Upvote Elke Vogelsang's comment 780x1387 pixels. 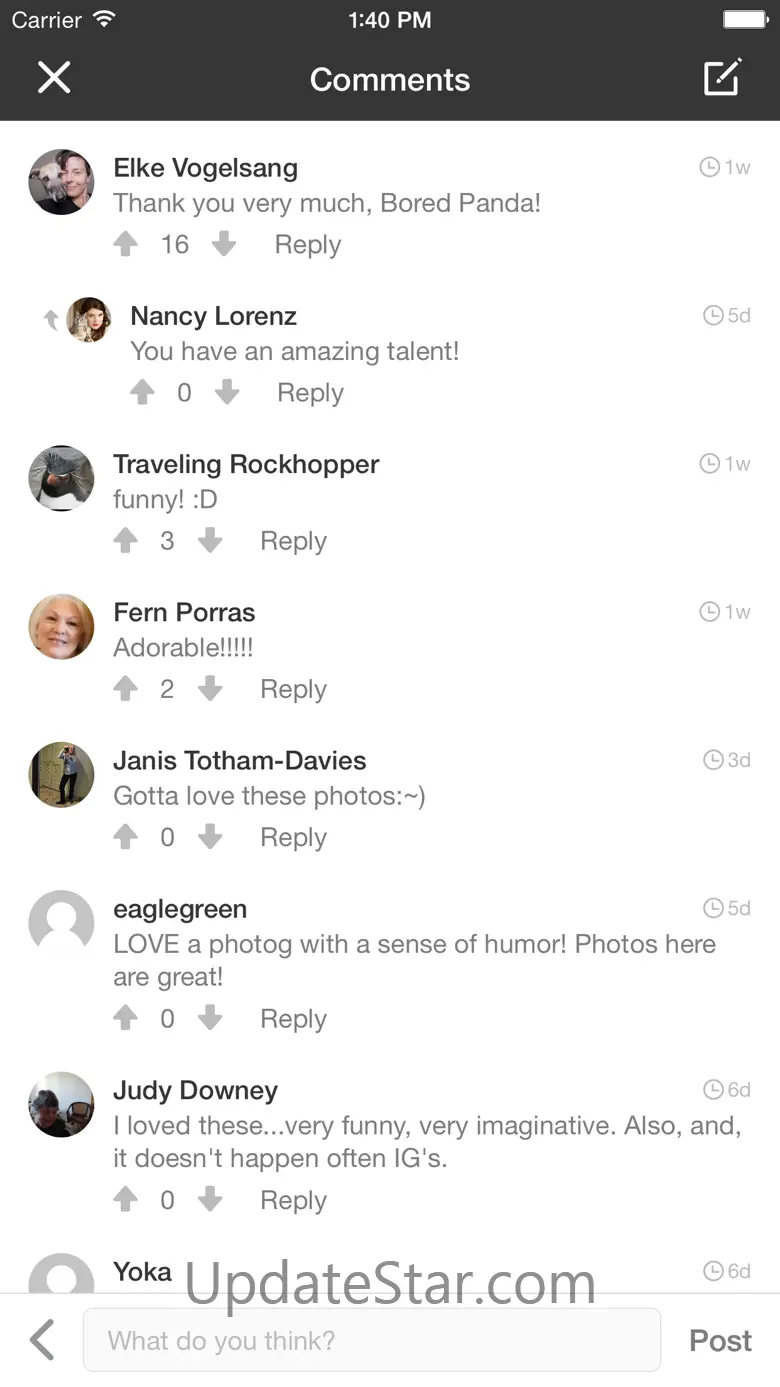(x=126, y=244)
